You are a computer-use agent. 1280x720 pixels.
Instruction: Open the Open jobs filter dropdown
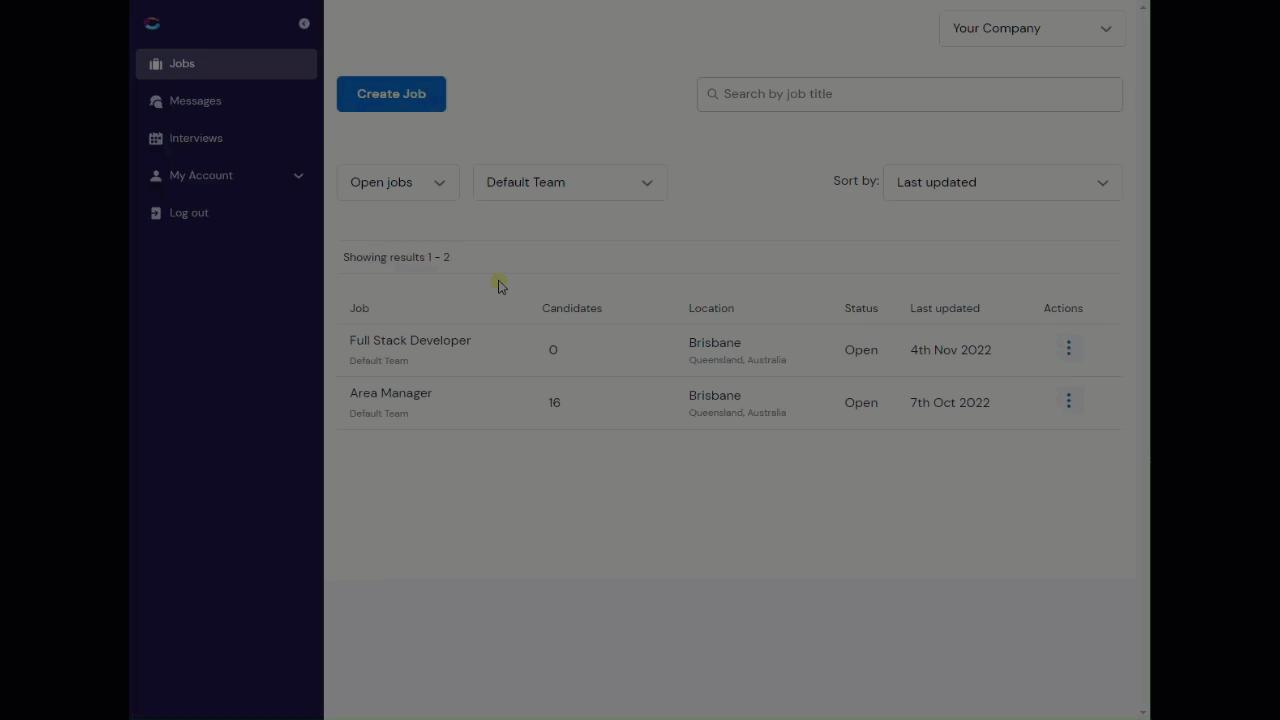point(398,182)
